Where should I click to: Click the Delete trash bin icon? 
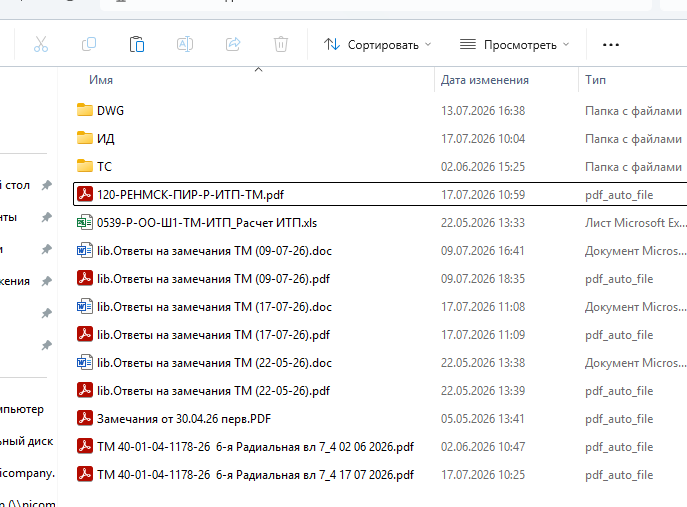pos(281,44)
